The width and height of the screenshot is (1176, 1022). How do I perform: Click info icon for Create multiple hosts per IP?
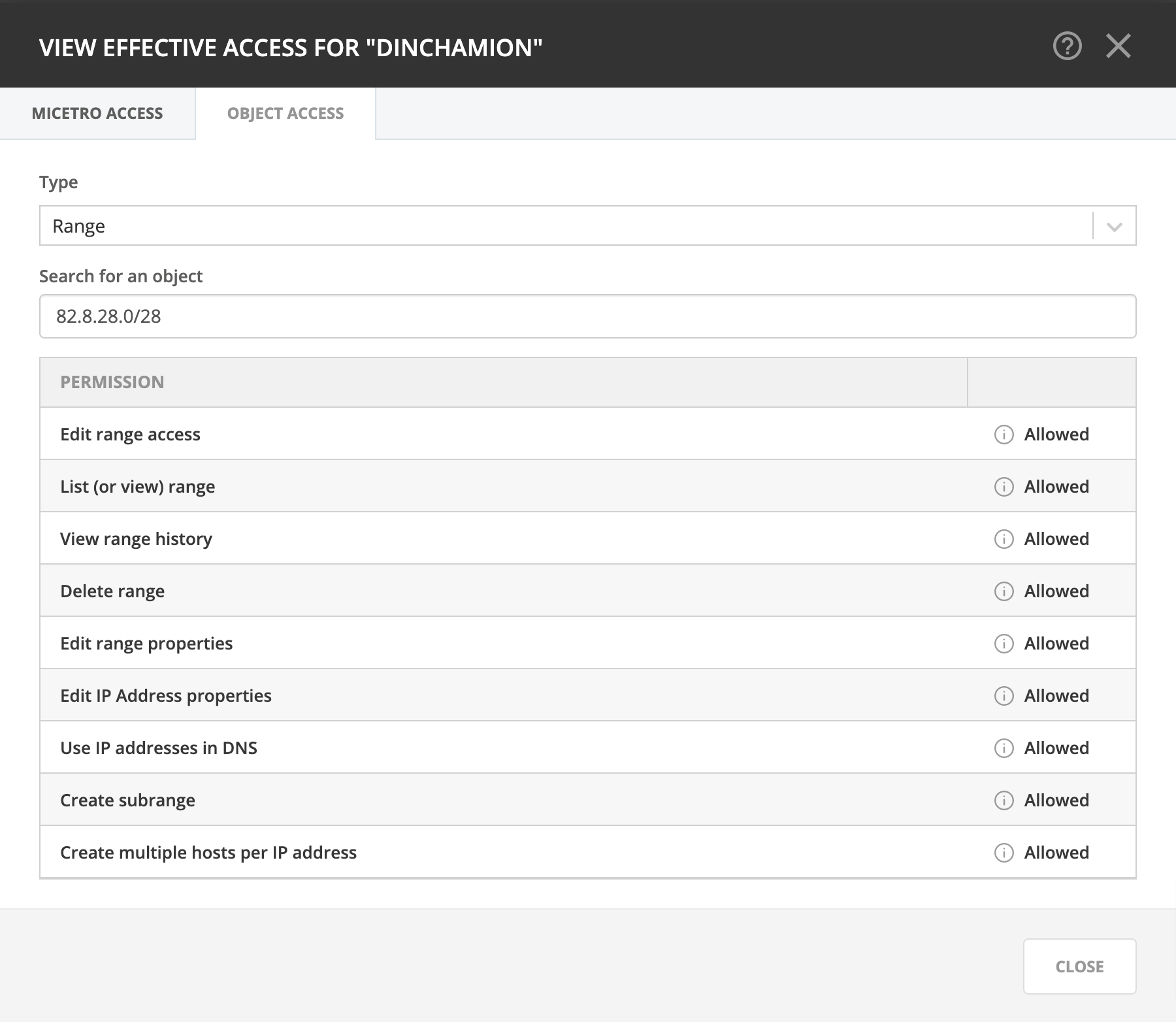1004,853
